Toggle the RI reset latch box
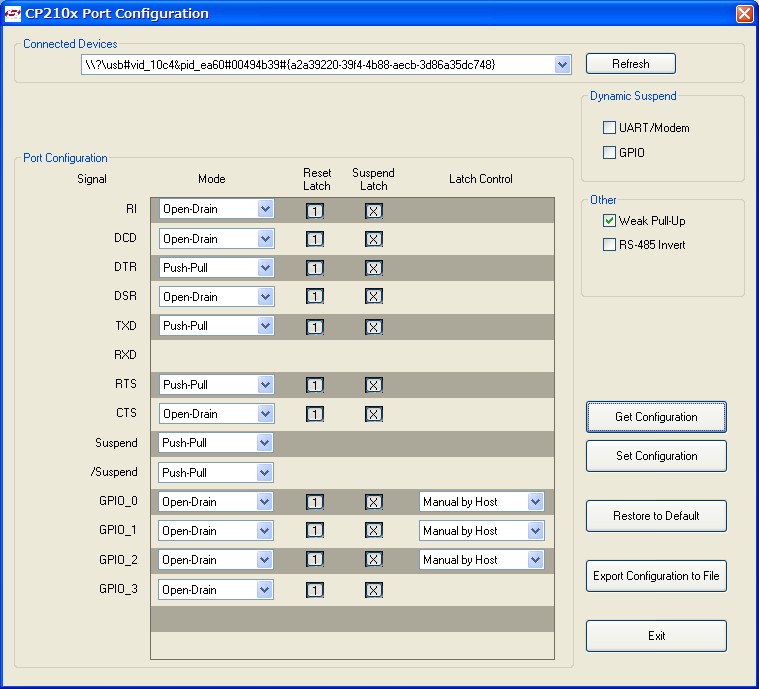This screenshot has height=689, width=759. (315, 211)
